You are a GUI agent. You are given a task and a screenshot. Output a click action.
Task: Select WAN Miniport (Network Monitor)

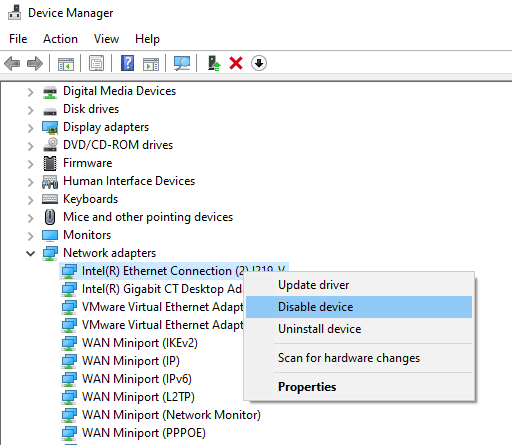(x=171, y=415)
